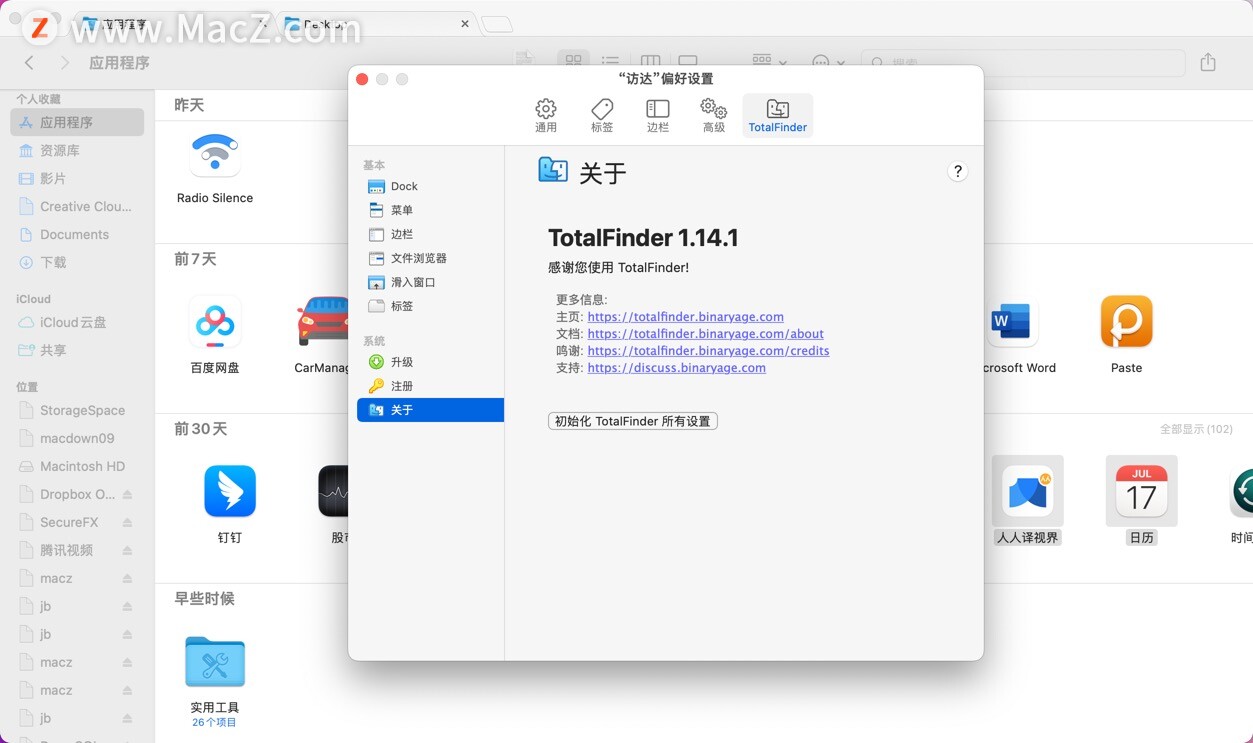
Task: Select 菜单 in TotalFinder sidebar
Action: tap(430, 210)
